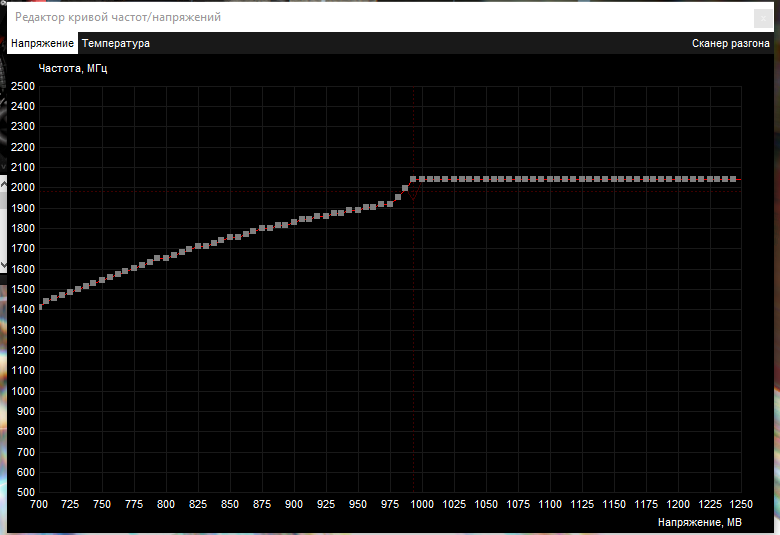Image resolution: width=780 pixels, height=535 pixels.
Task: Click the 2400 frequency axis label
Action: pos(23,106)
